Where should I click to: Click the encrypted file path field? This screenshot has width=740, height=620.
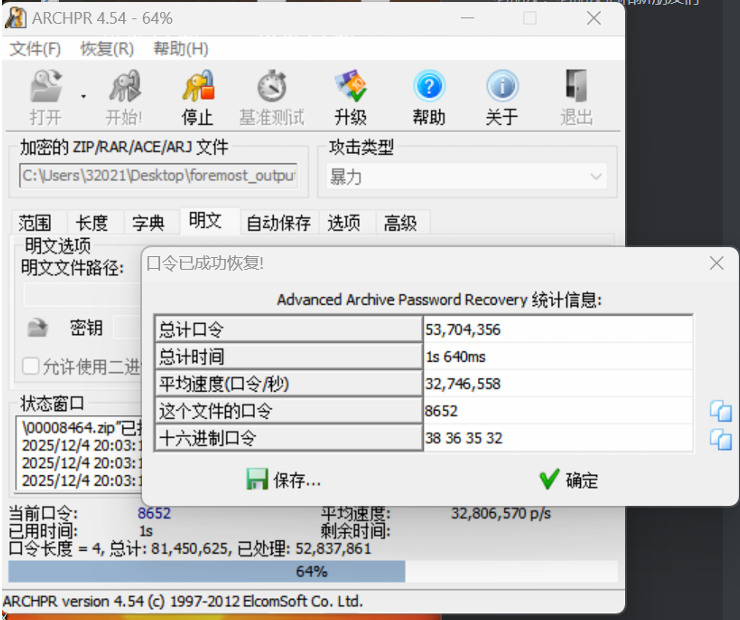click(x=158, y=176)
